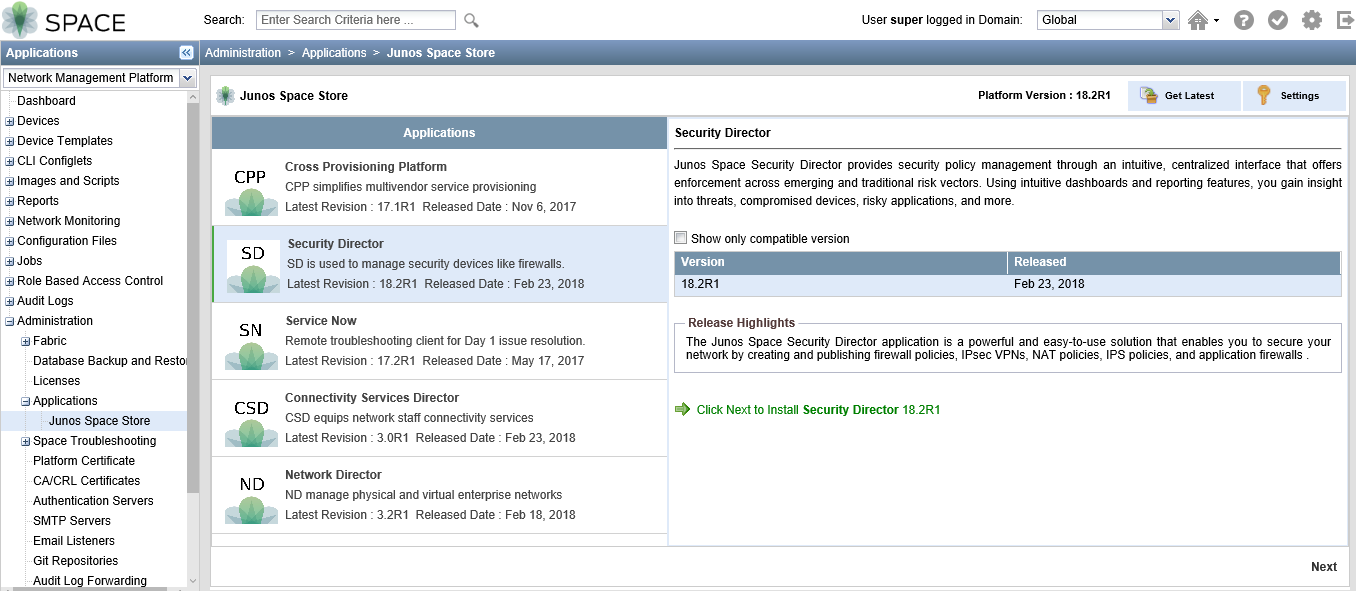Screen dimensions: 1356x591
Task: Click the Next button
Action: point(1323,567)
